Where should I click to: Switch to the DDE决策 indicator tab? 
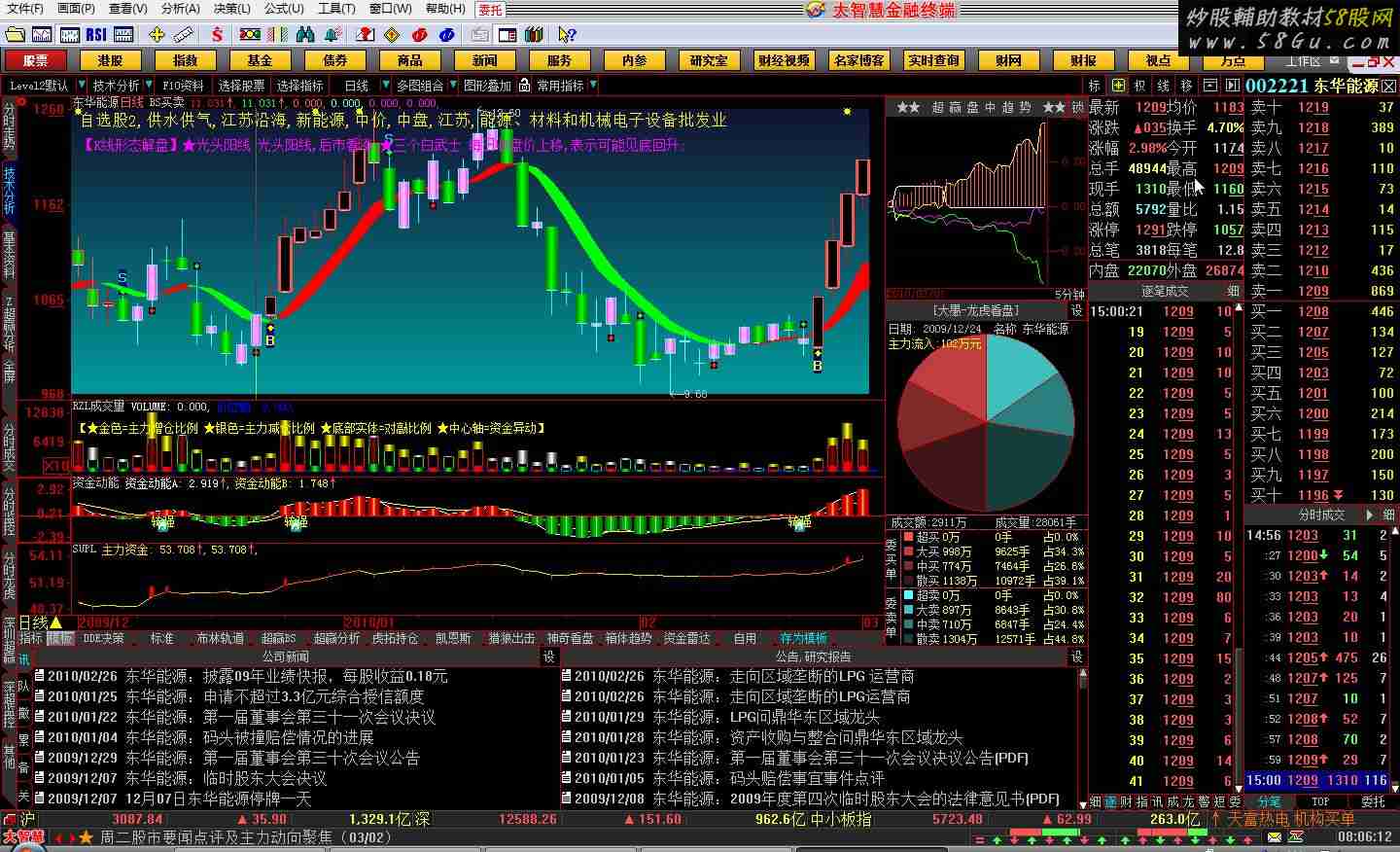pos(103,638)
